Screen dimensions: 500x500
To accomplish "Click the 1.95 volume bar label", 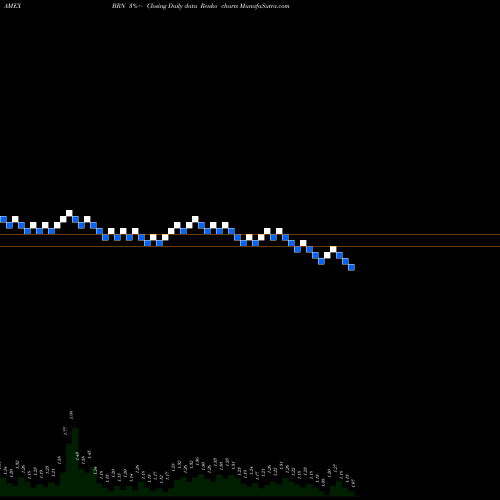I will coord(71,415).
